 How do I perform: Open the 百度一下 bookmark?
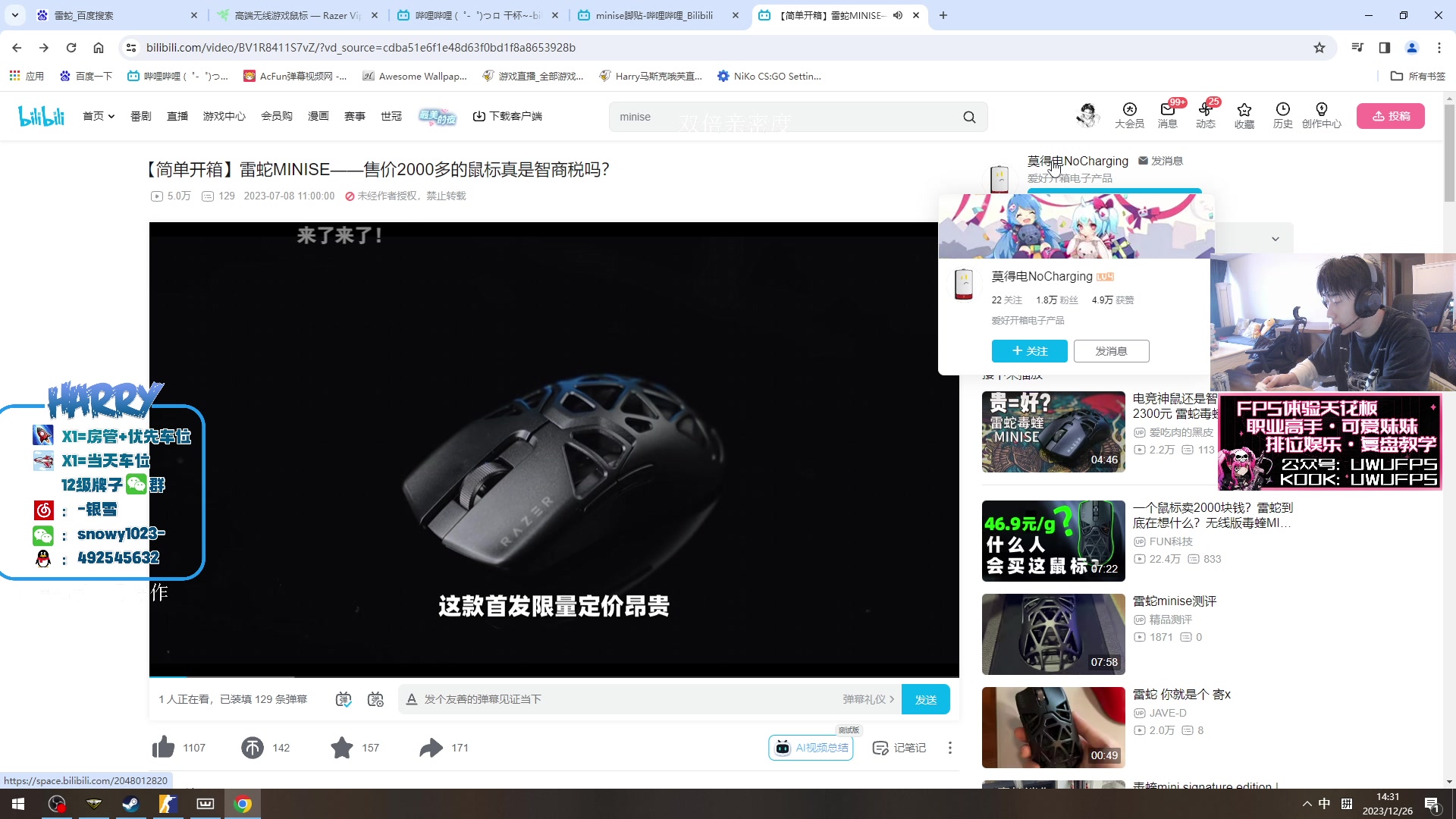(86, 76)
